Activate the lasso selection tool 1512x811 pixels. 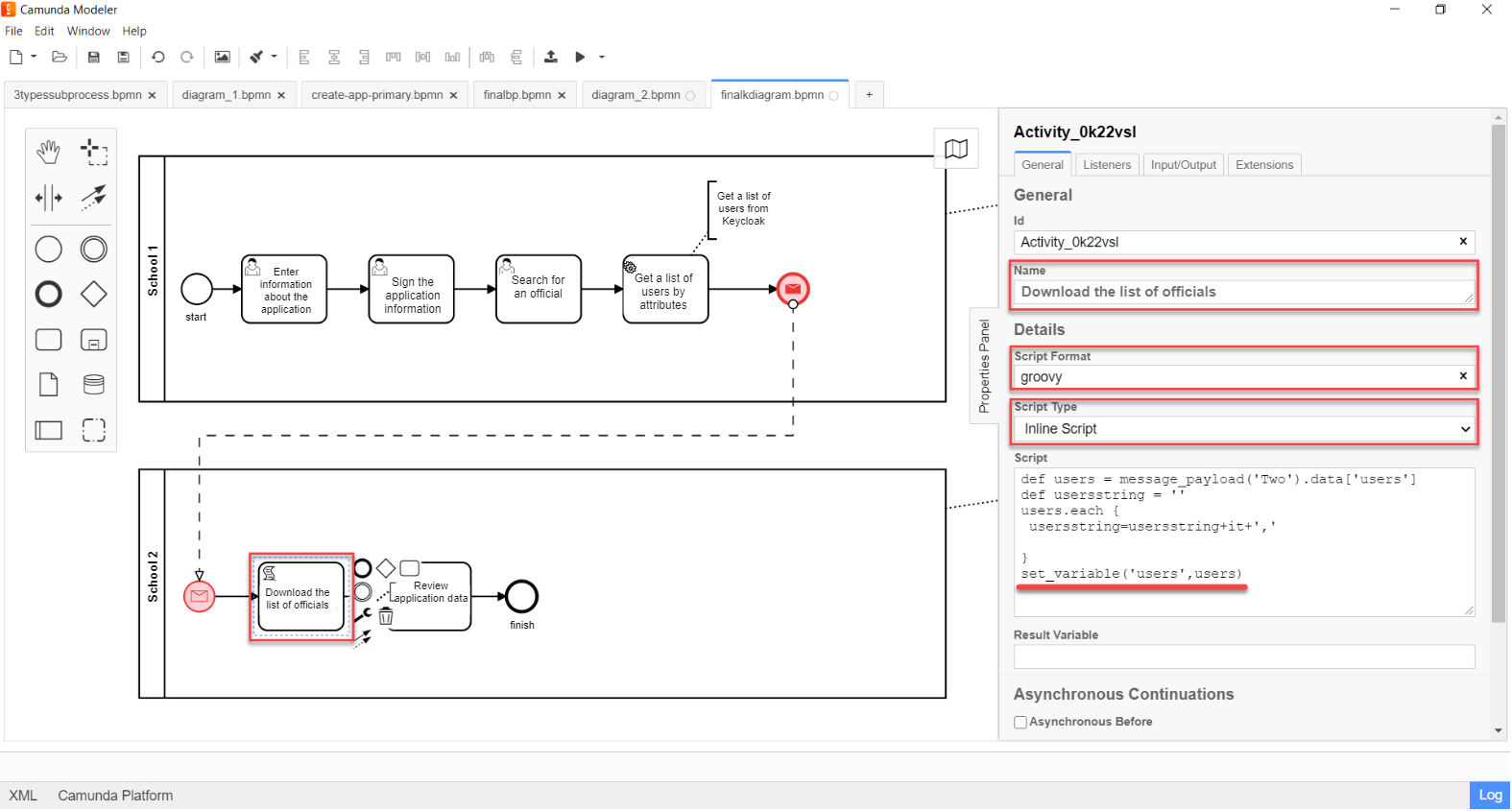pos(93,152)
